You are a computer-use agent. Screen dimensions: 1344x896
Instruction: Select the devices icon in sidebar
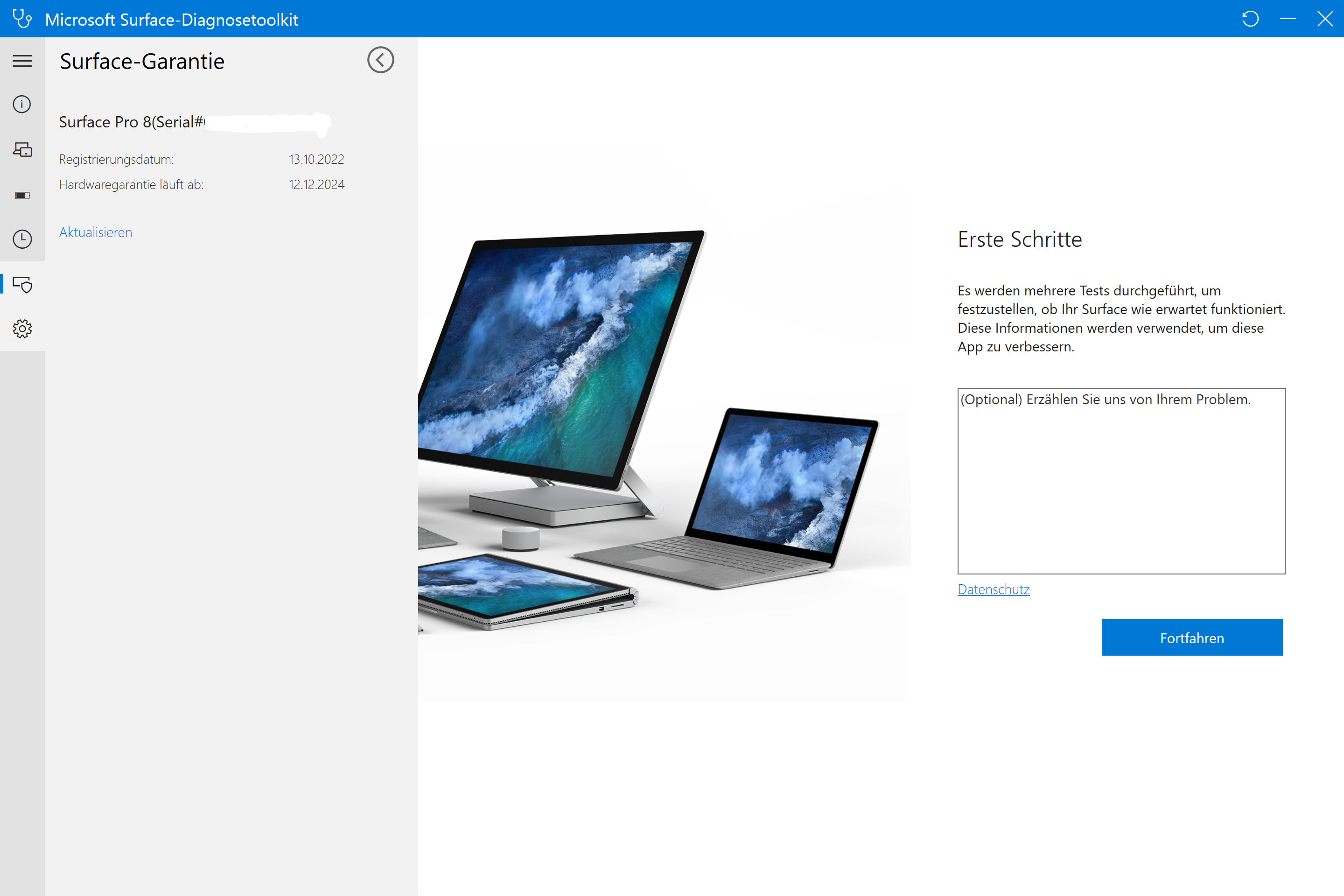(22, 150)
